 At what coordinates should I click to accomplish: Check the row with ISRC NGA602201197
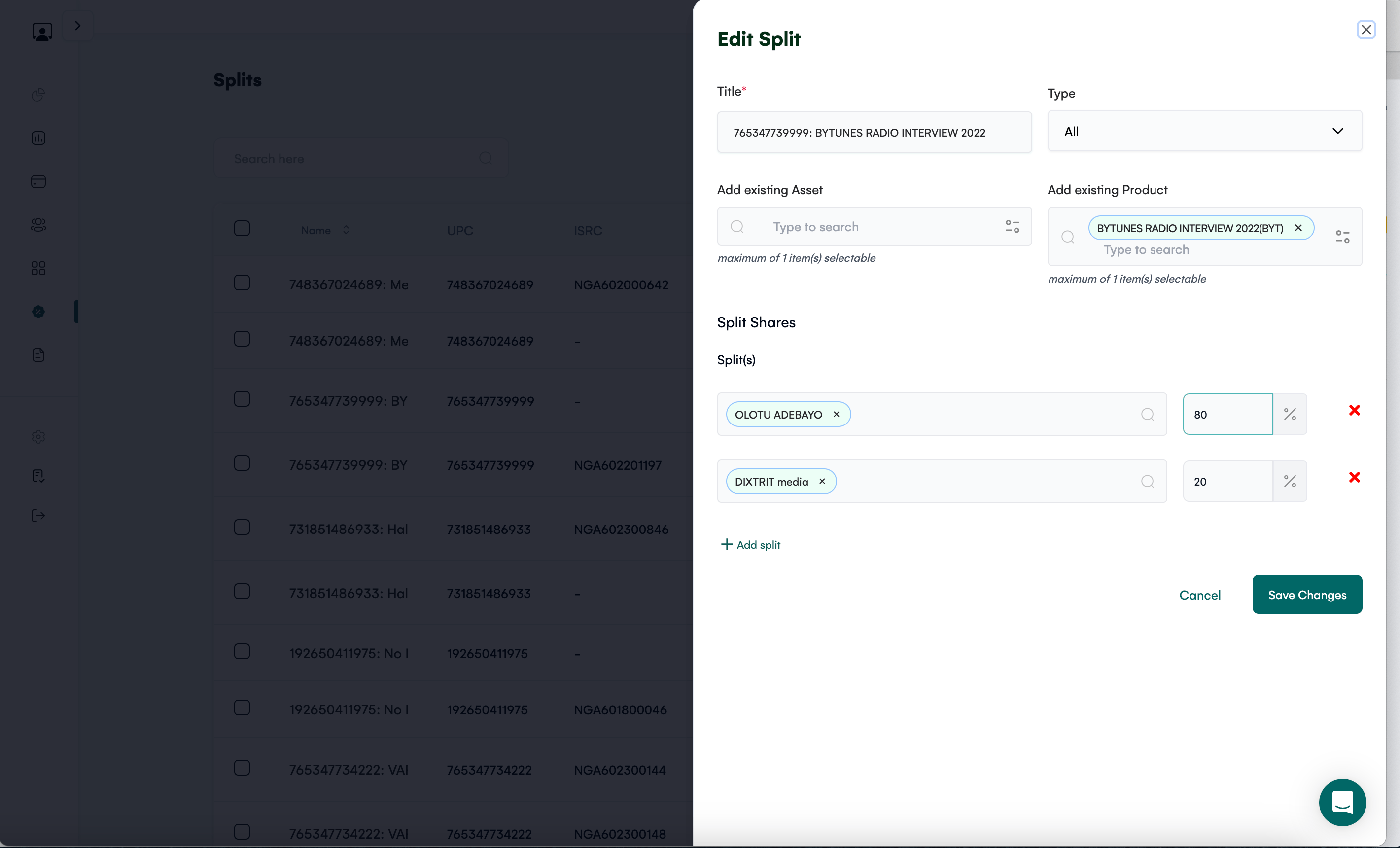[242, 463]
